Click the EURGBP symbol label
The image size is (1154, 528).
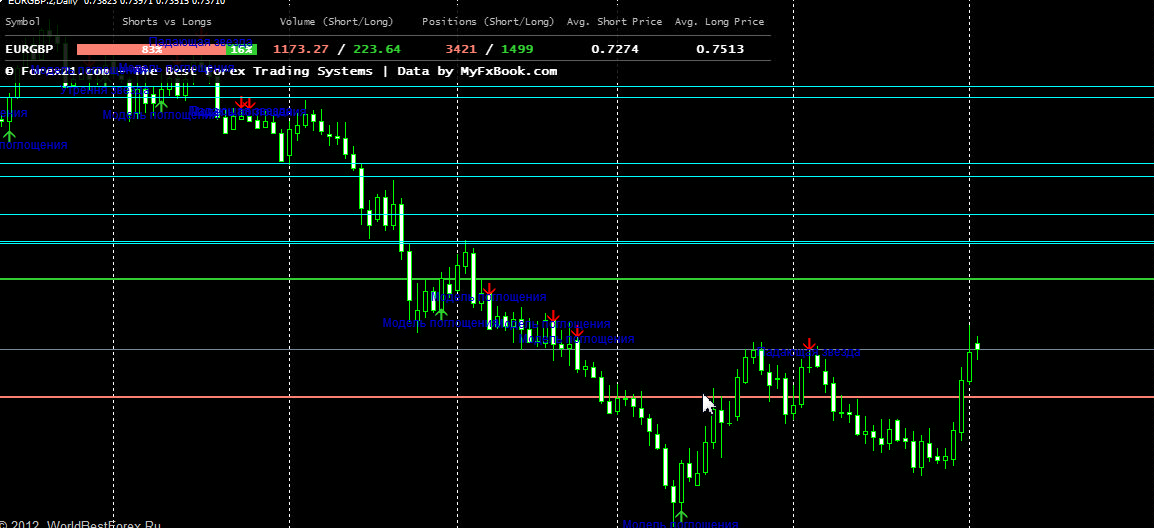[27, 49]
